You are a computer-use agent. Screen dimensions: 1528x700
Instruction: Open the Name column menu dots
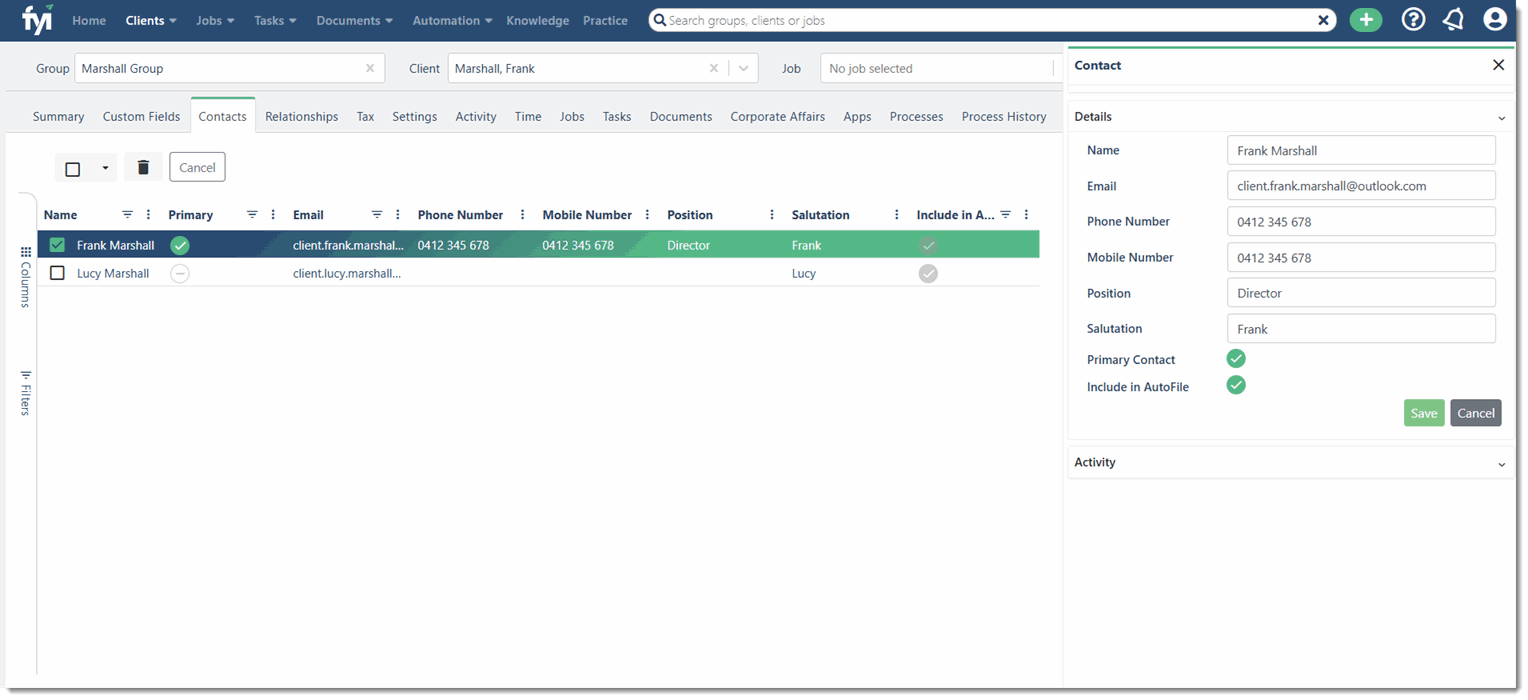[149, 215]
